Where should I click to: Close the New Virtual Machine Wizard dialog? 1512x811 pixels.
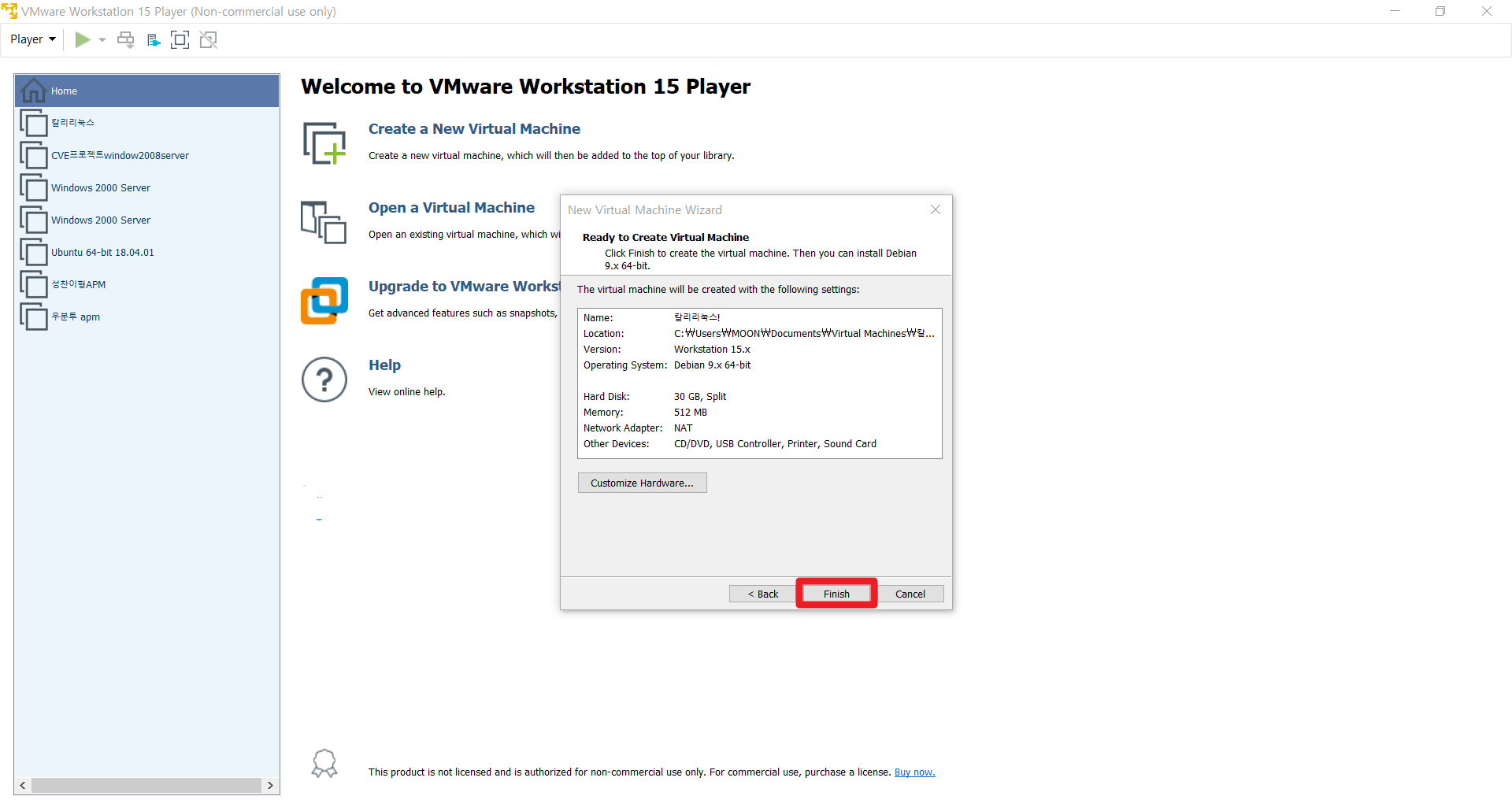tap(936, 209)
